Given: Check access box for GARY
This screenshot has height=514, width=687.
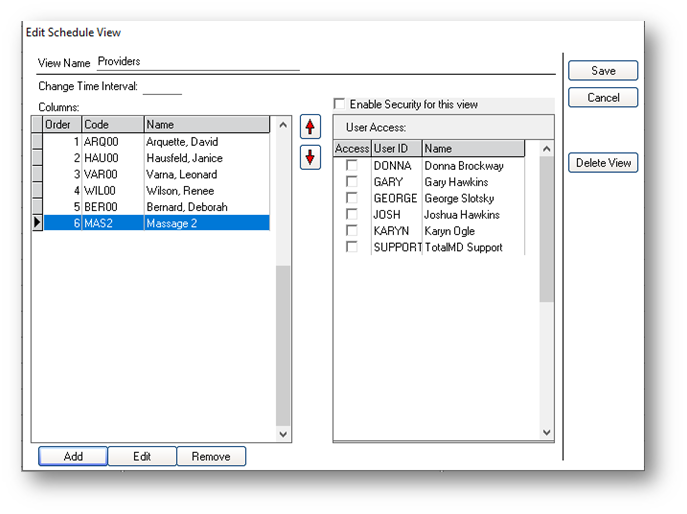Looking at the screenshot, I should [351, 181].
